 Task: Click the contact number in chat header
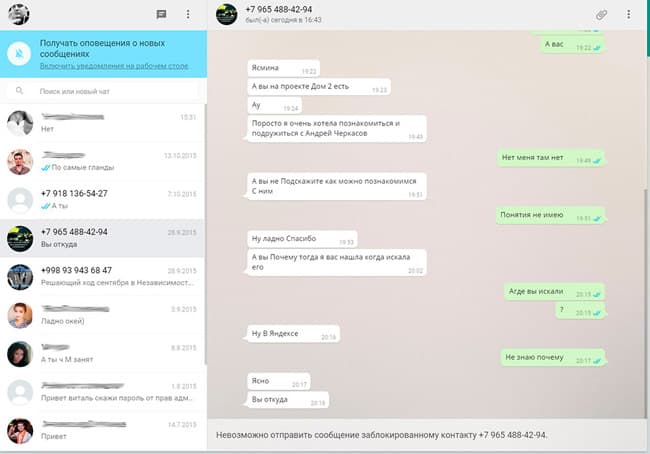point(279,9)
